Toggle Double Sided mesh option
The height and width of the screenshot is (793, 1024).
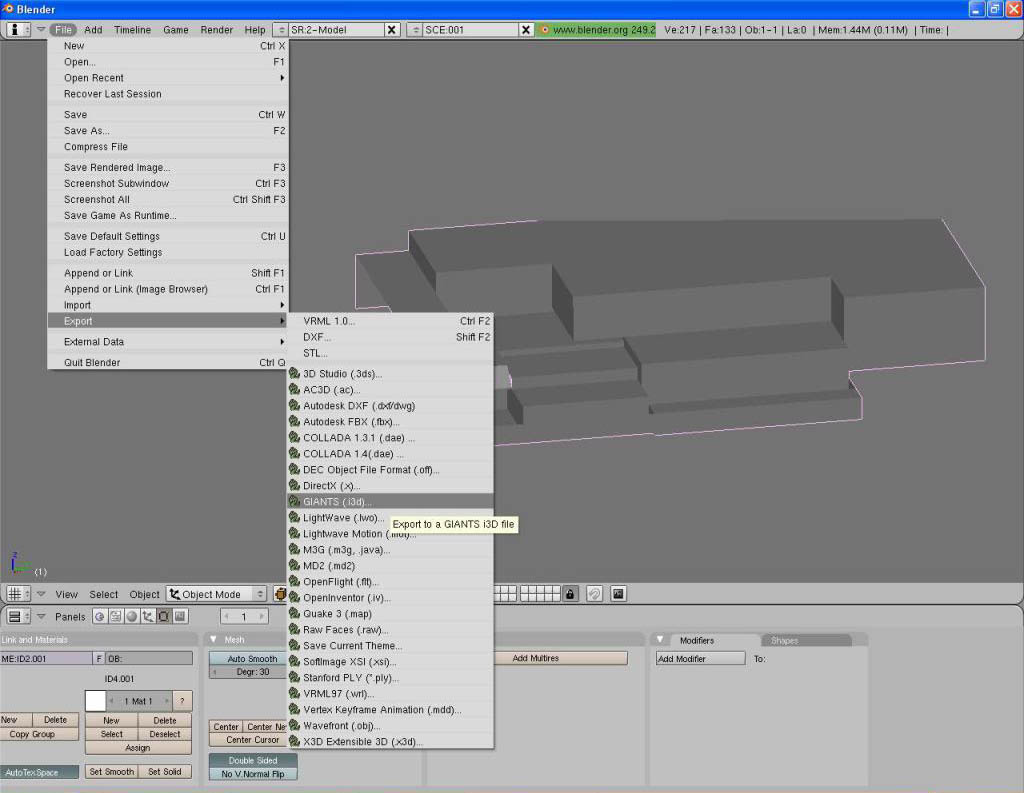point(252,760)
